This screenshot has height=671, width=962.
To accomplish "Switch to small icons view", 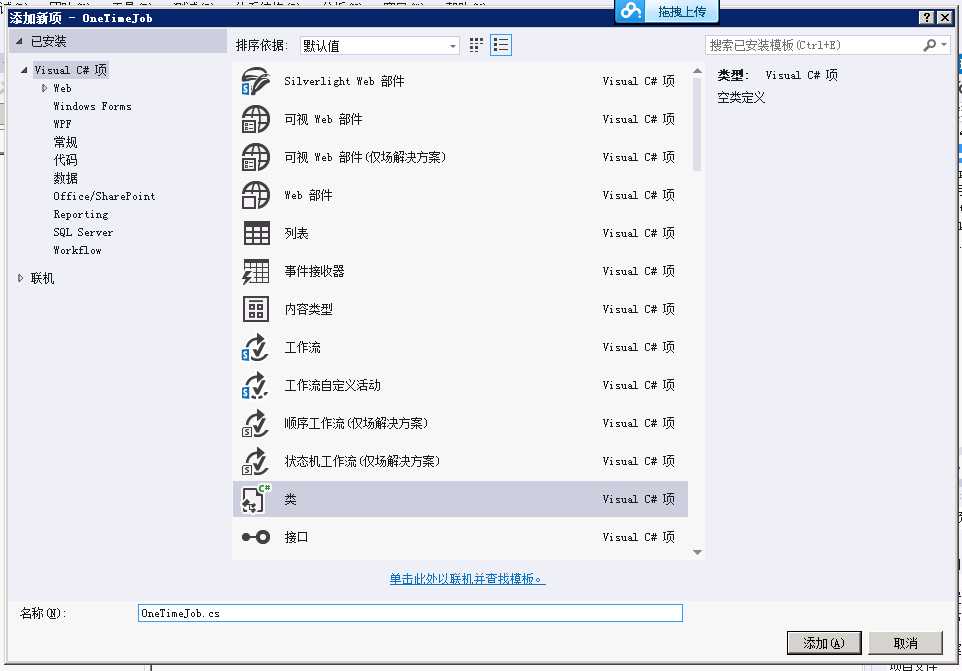I will click(476, 45).
